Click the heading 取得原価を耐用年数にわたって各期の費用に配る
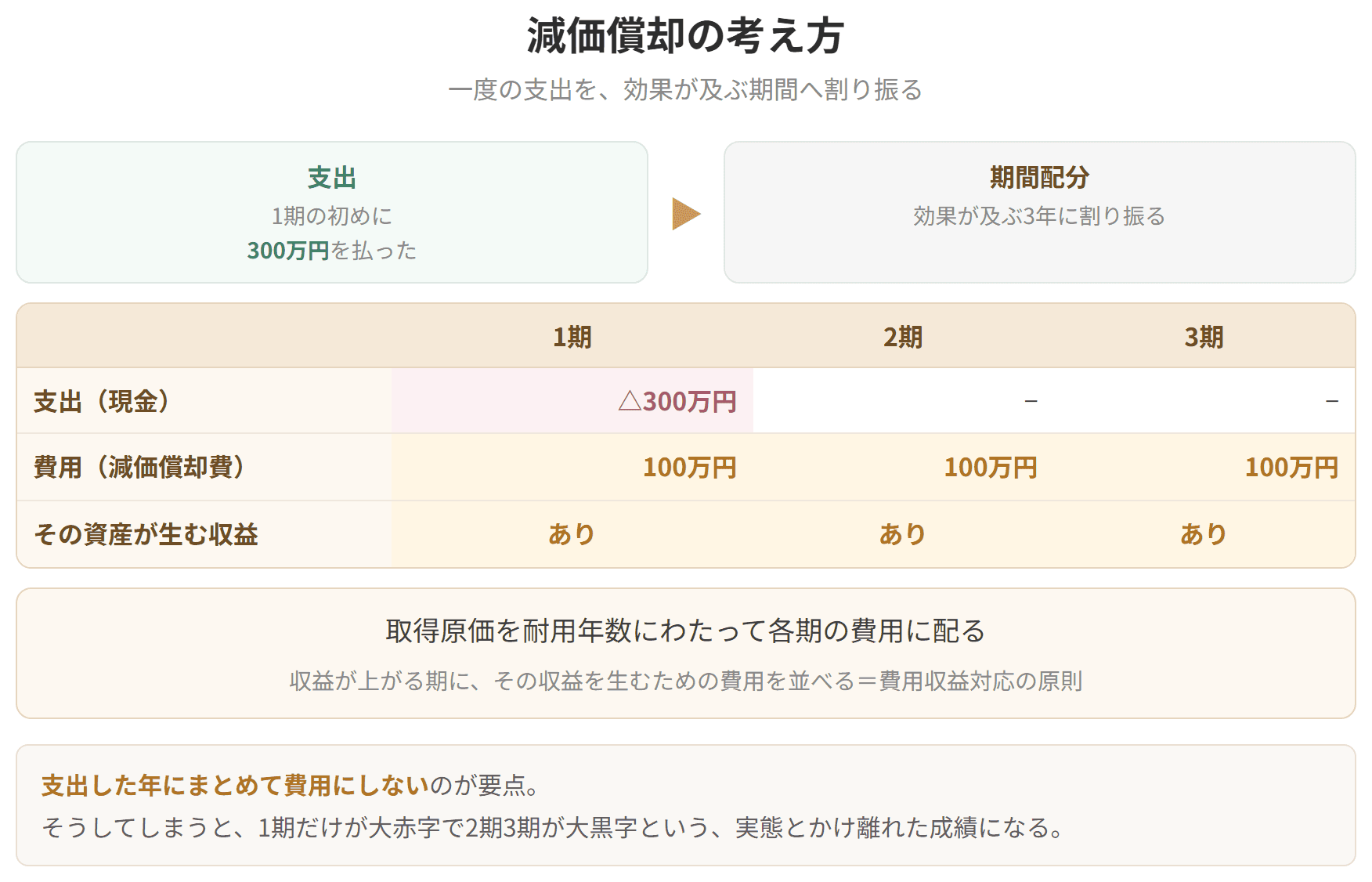The width and height of the screenshot is (1372, 882). [x=686, y=631]
